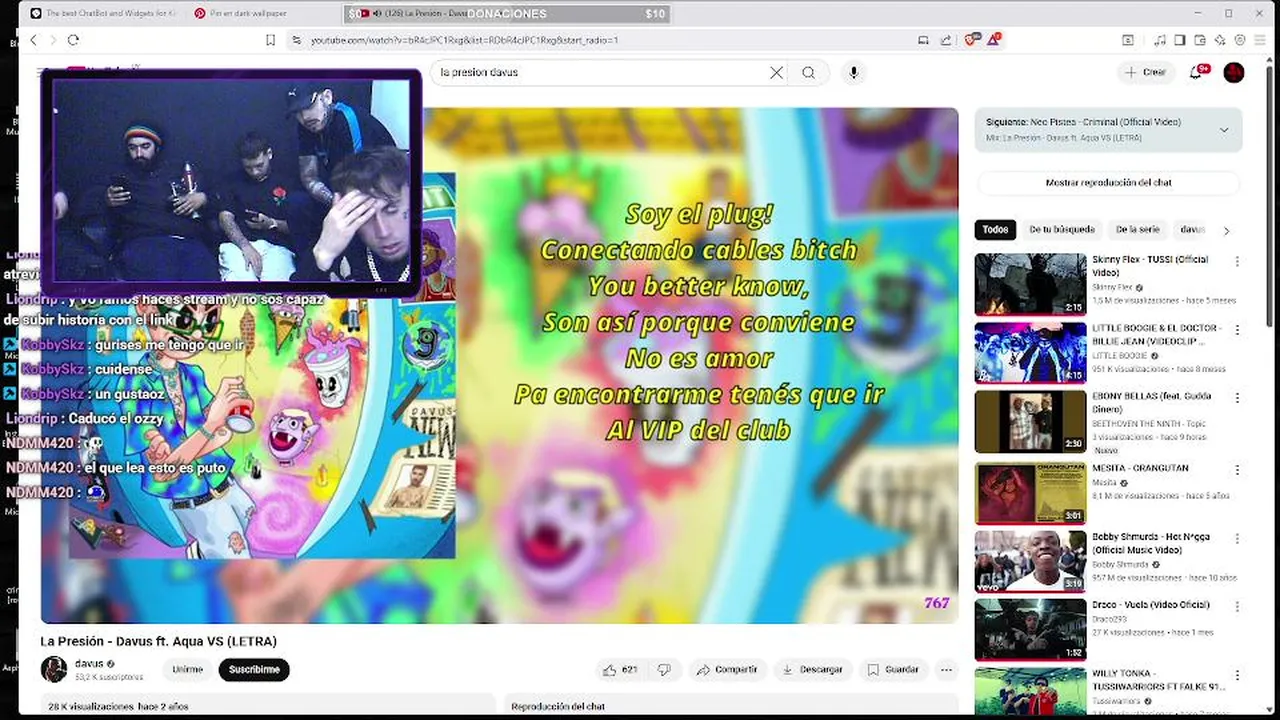
Task: Open Brave Shields lion icon
Action: [970, 40]
